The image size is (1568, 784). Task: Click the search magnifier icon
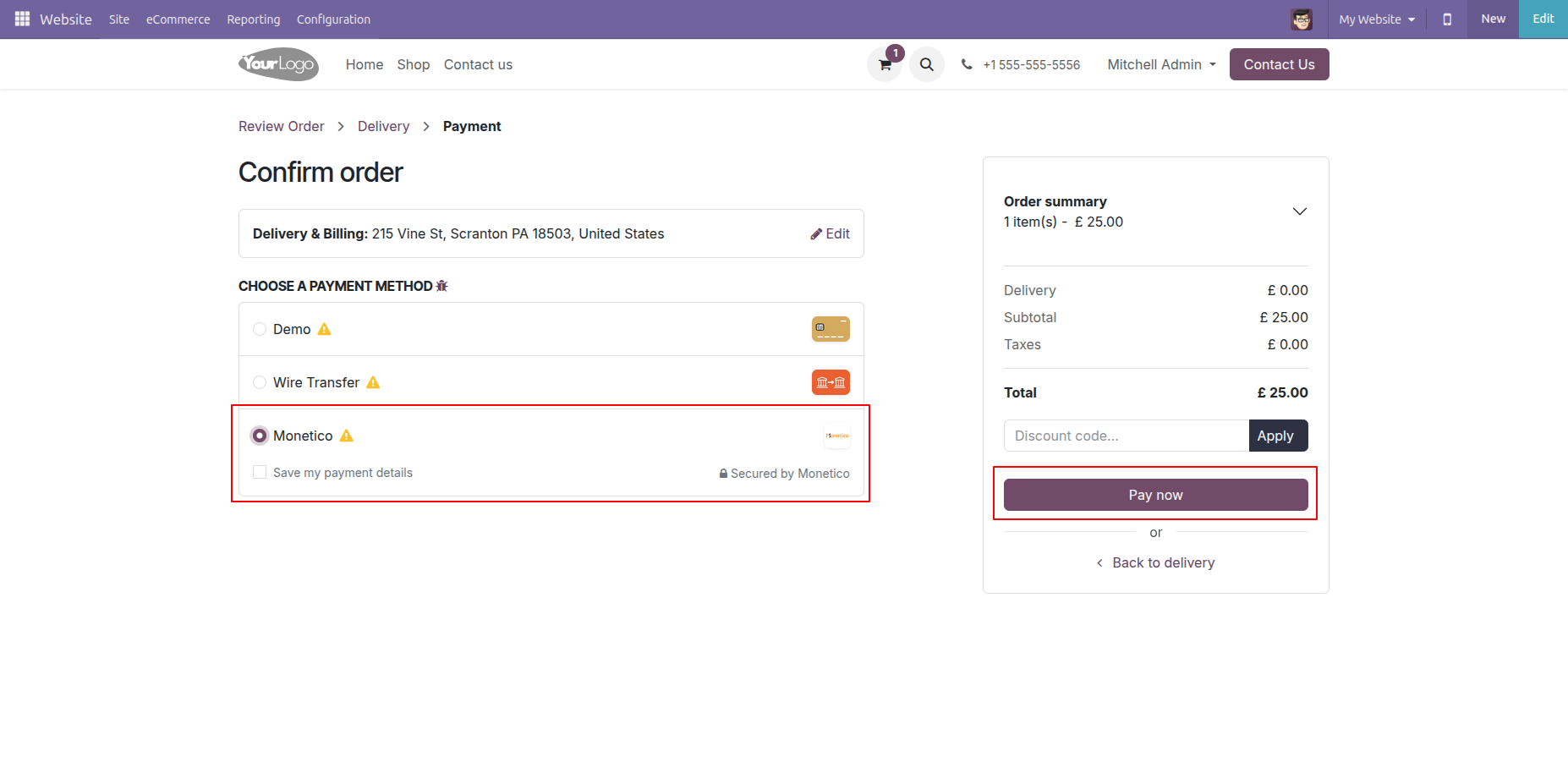coord(927,64)
